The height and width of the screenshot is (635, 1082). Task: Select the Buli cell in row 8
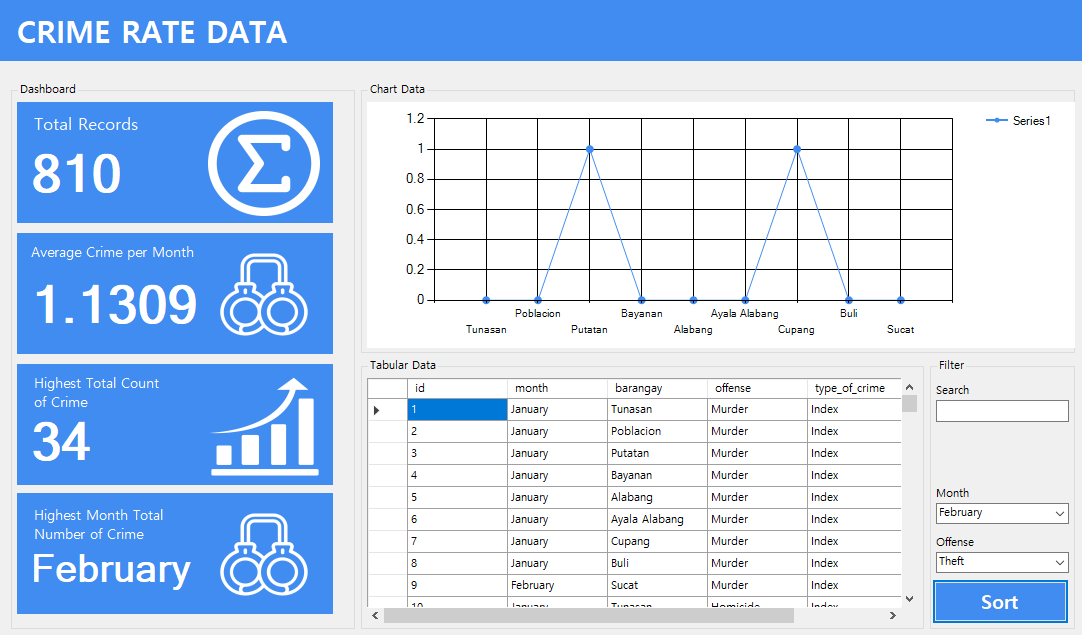tap(657, 564)
